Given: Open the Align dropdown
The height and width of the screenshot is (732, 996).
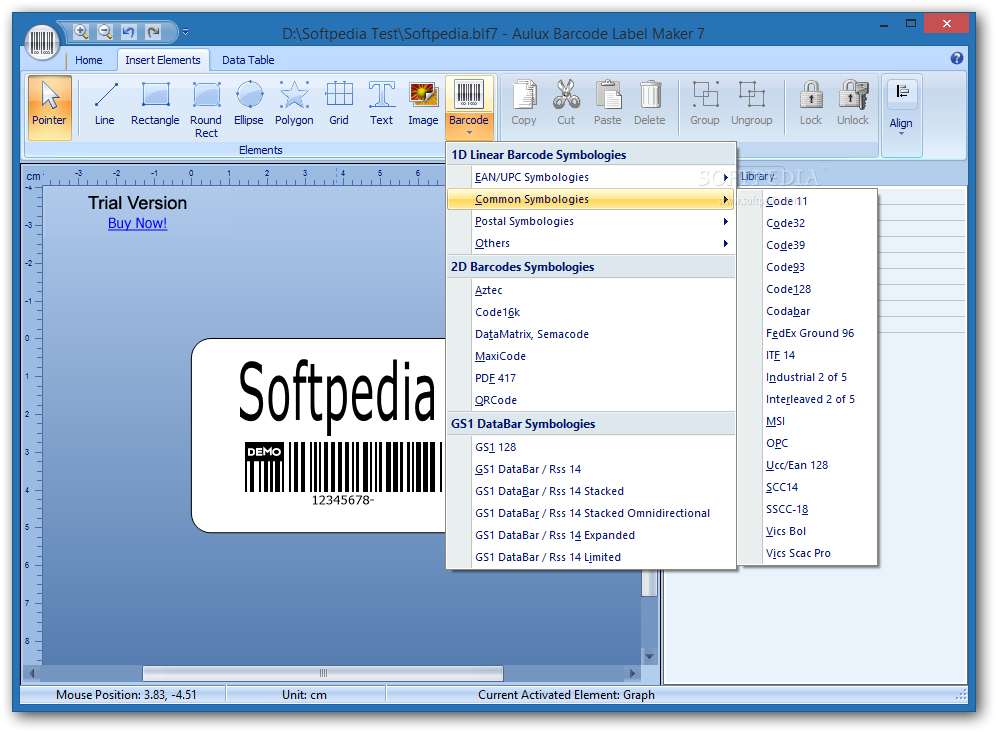Looking at the screenshot, I should point(901,108).
